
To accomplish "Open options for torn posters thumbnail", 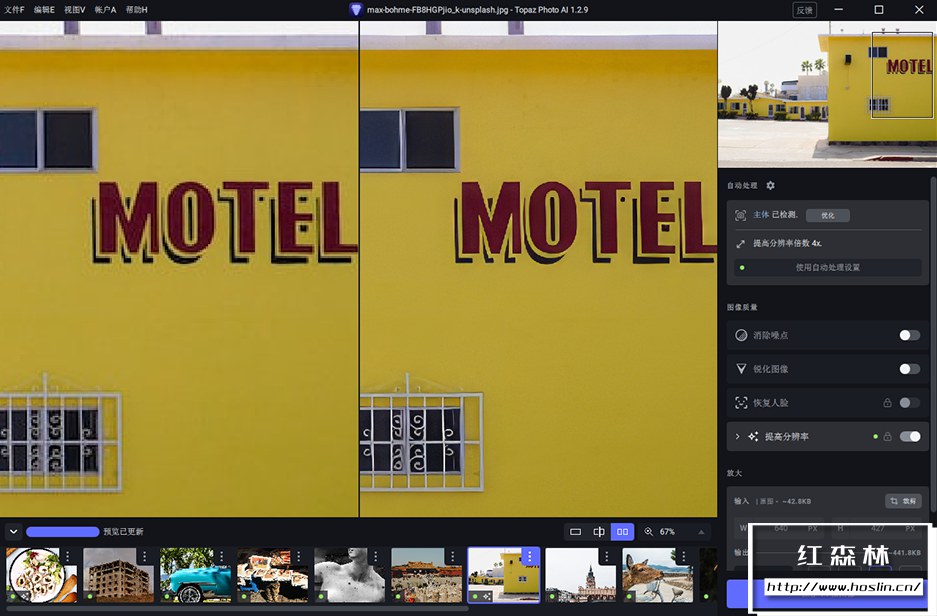I will (x=299, y=557).
